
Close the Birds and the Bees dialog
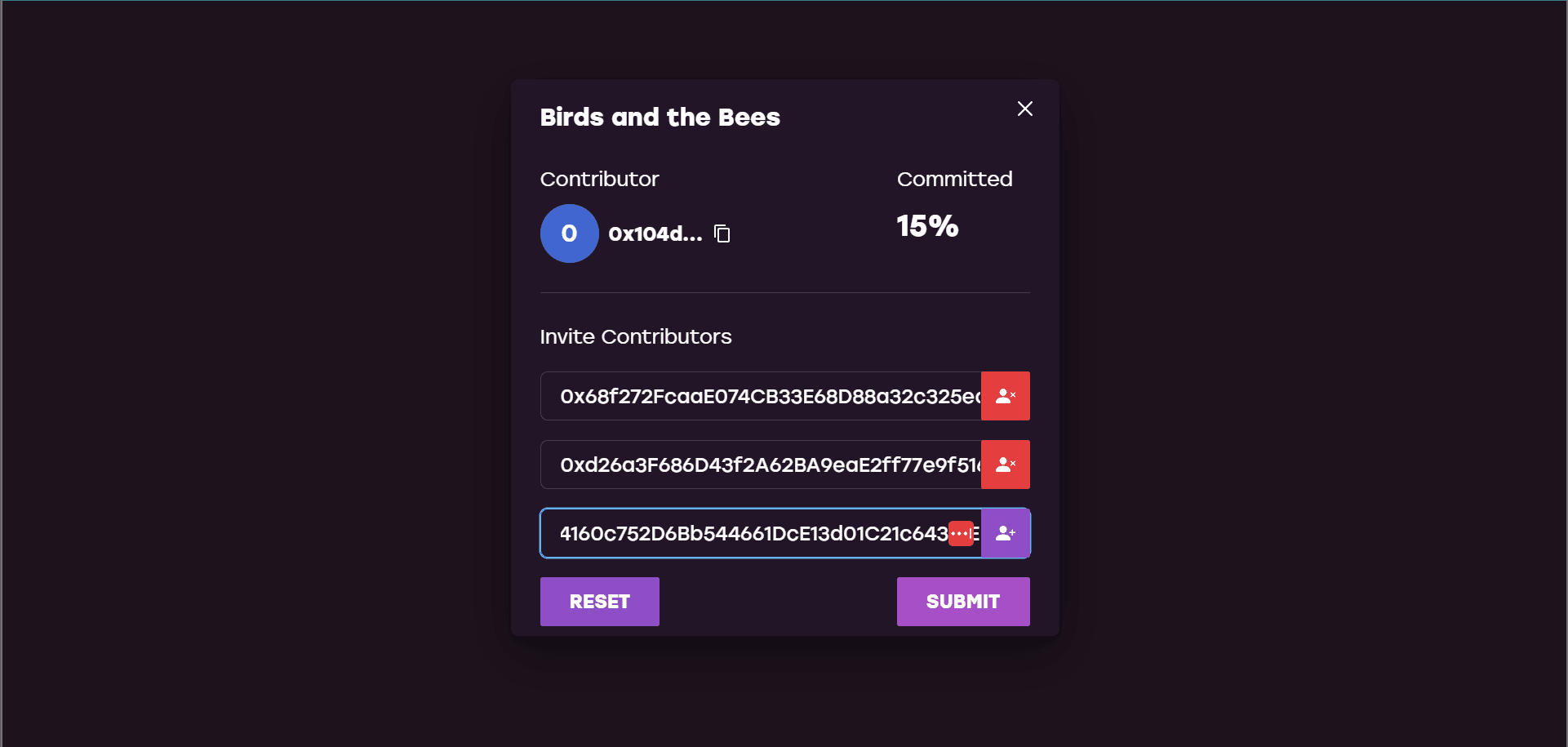pos(1025,109)
